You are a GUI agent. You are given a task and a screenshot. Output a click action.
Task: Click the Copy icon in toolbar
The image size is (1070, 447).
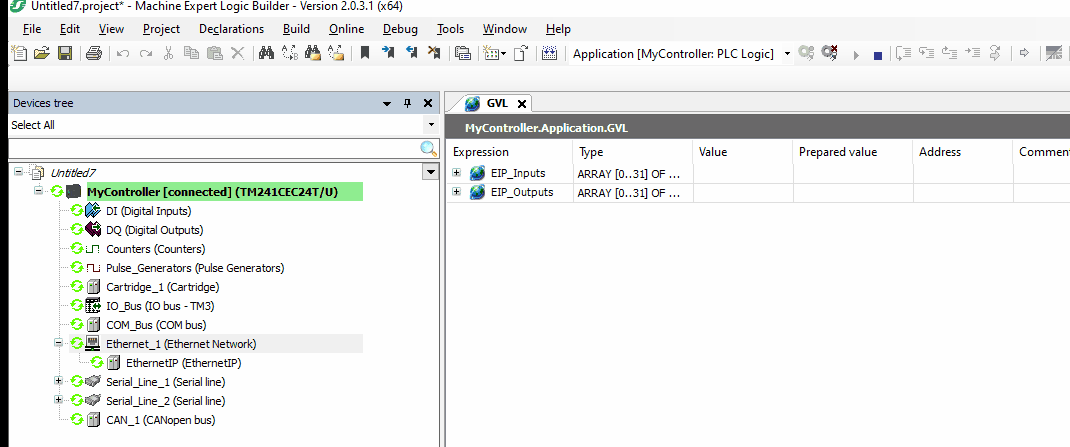(x=192, y=53)
